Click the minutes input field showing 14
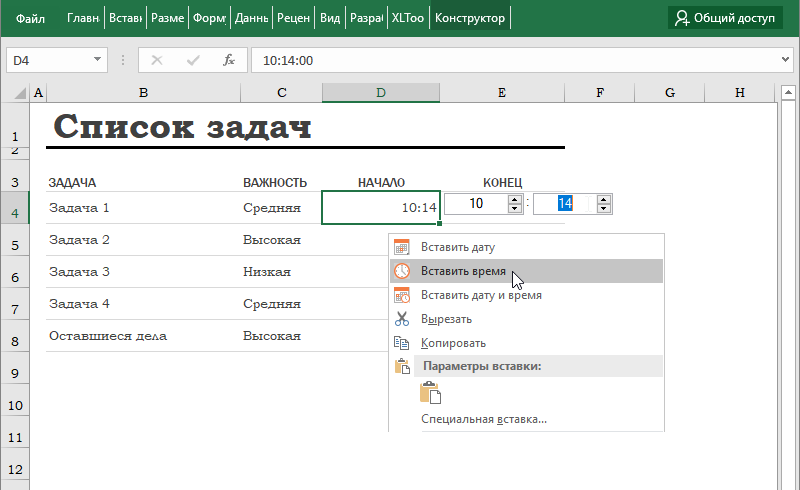This screenshot has width=800, height=490. click(x=564, y=204)
